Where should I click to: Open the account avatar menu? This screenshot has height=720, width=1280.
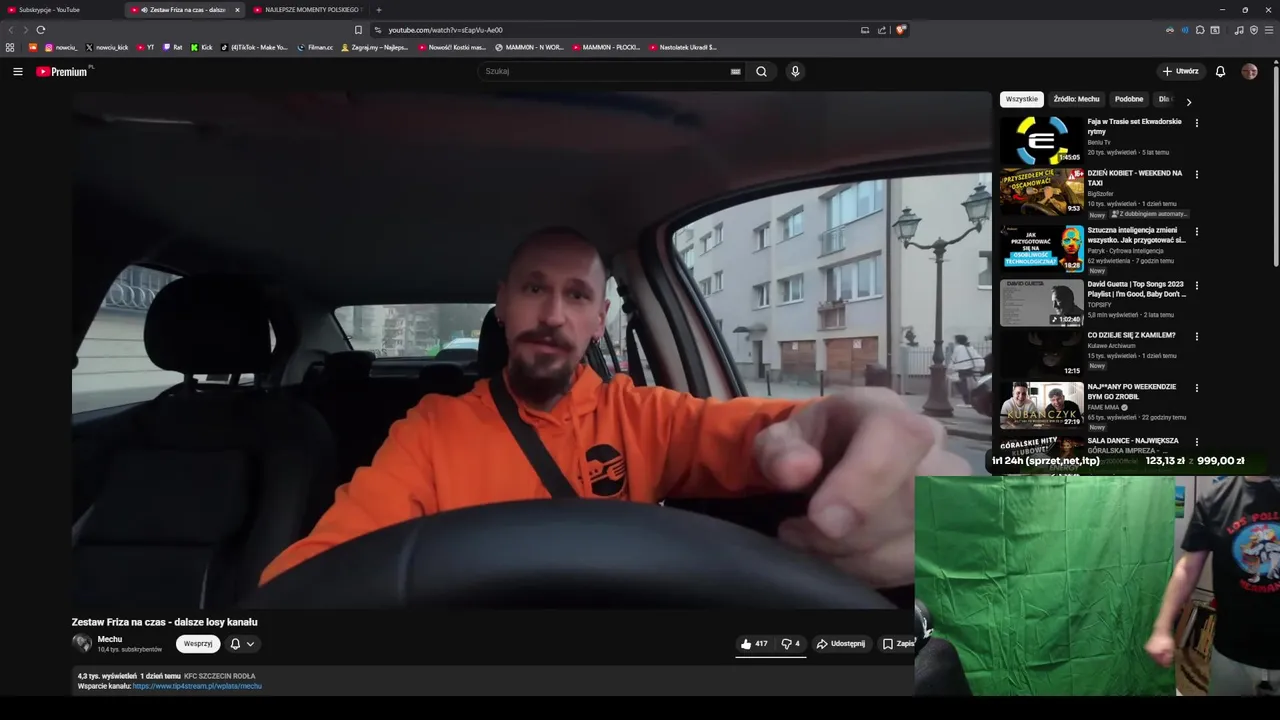[x=1249, y=72]
